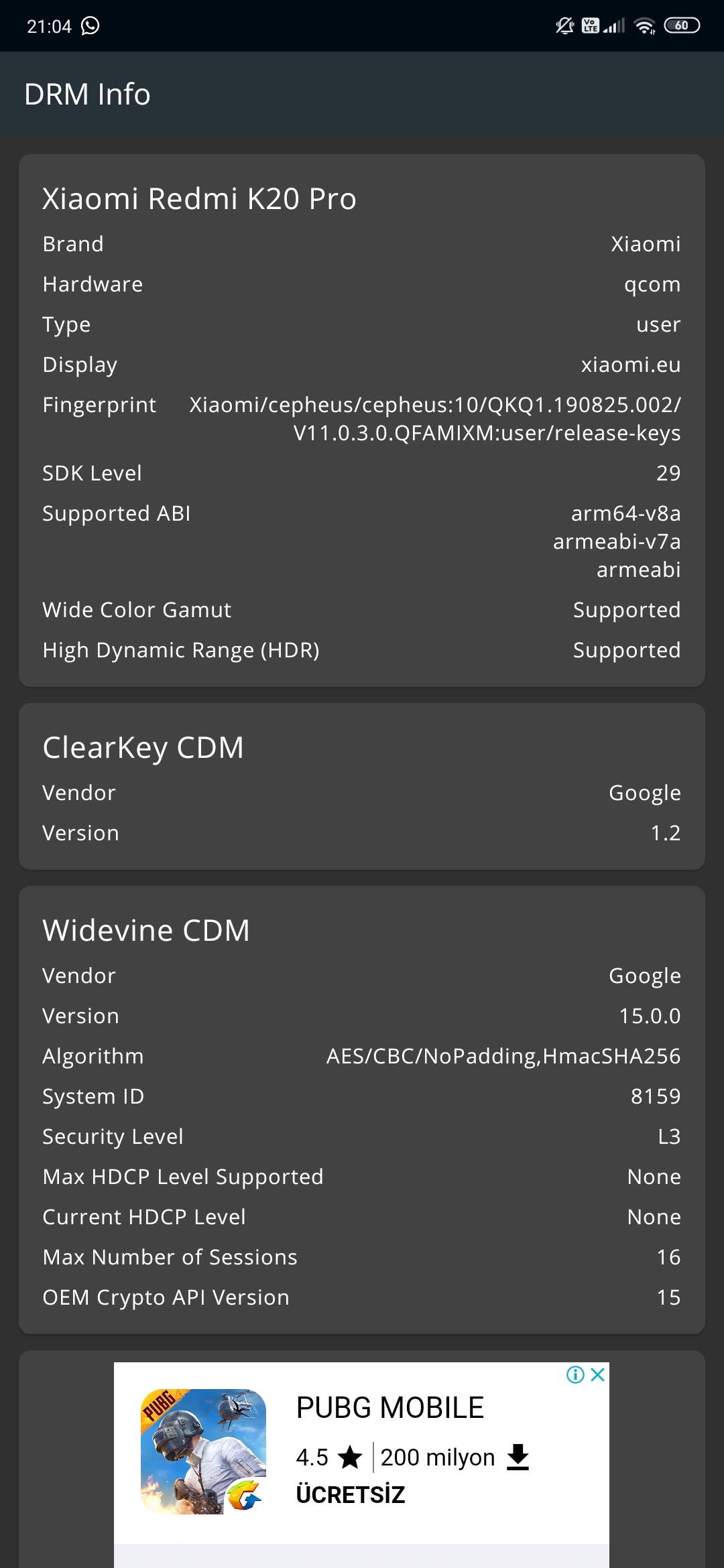Viewport: 724px width, 1568px height.
Task: Open the PUBG MOBILE ad title
Action: pyautogui.click(x=390, y=1408)
